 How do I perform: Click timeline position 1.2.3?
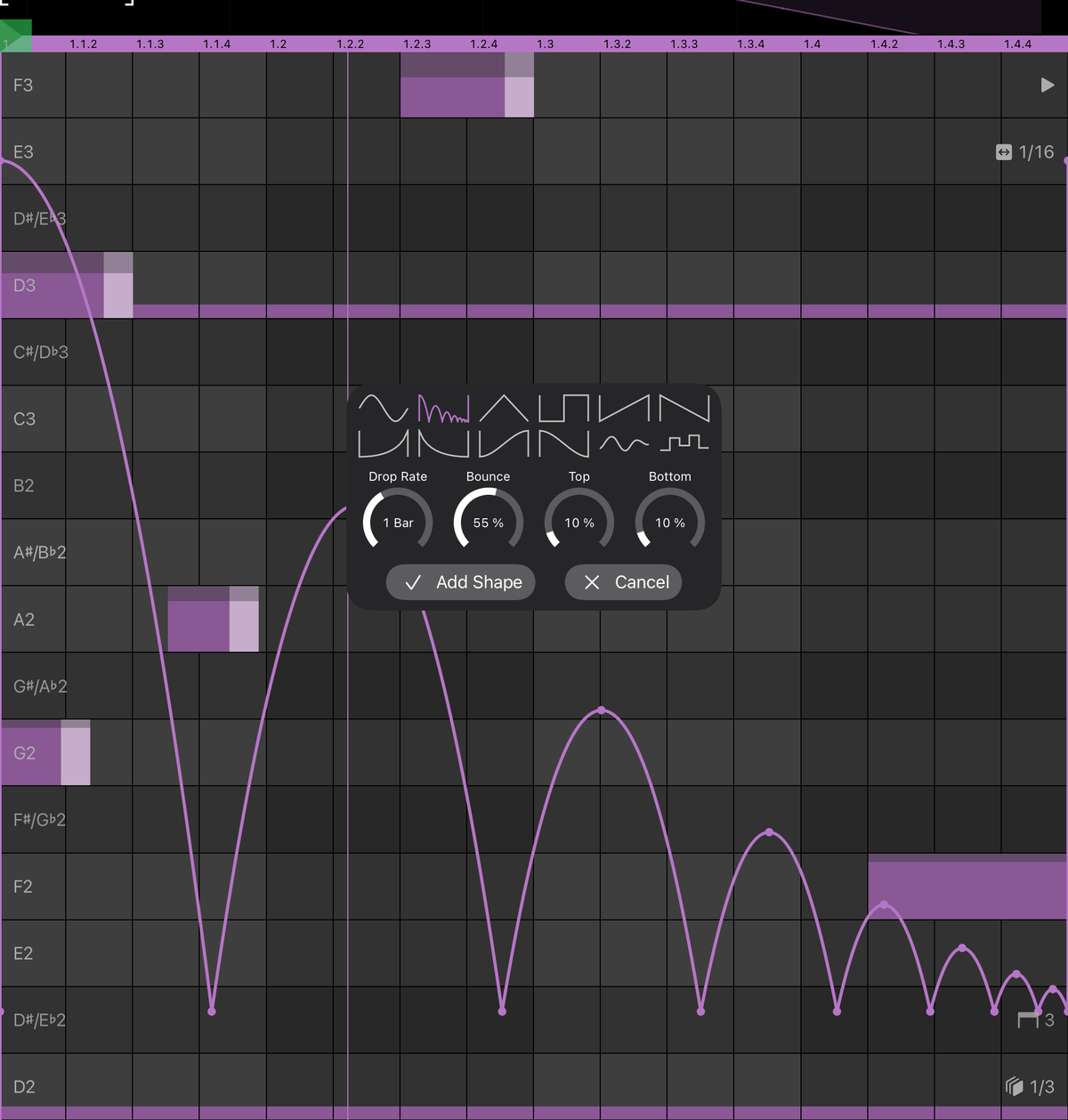(x=417, y=44)
